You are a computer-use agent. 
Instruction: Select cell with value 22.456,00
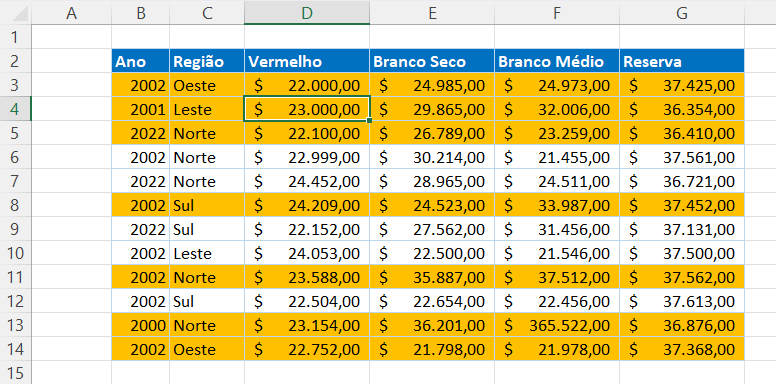[557, 301]
